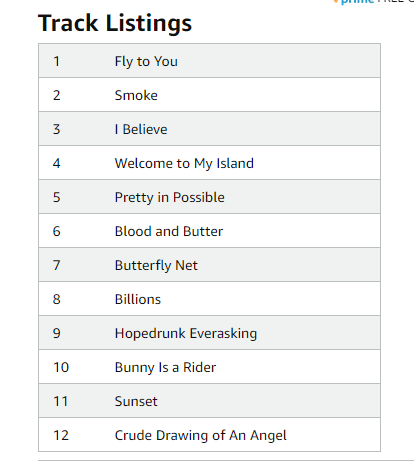Select Bunny Is a Rider track
The width and height of the screenshot is (414, 461).
point(209,367)
